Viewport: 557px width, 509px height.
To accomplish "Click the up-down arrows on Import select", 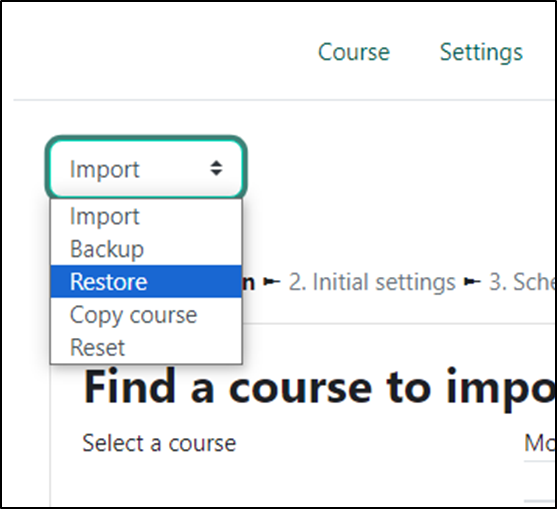I will [x=216, y=168].
